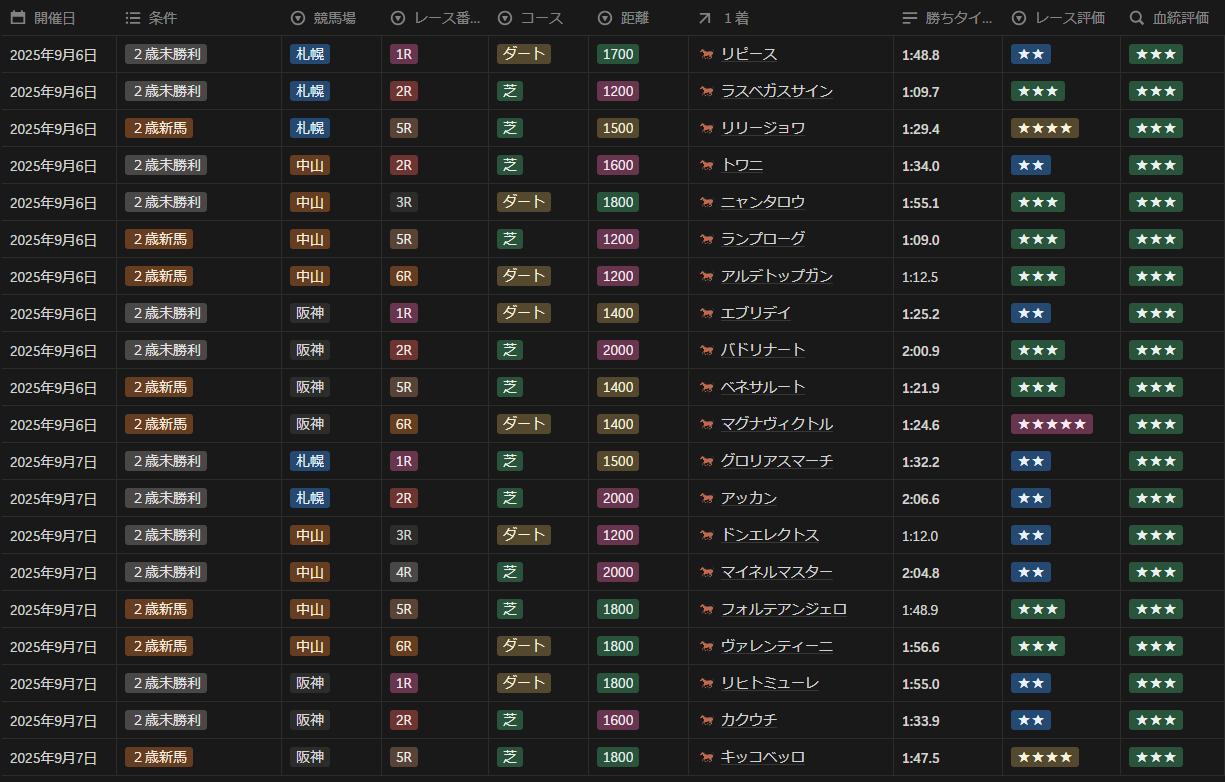
Task: Click the horse icon beside マグナヴィクトル
Action: (707, 424)
